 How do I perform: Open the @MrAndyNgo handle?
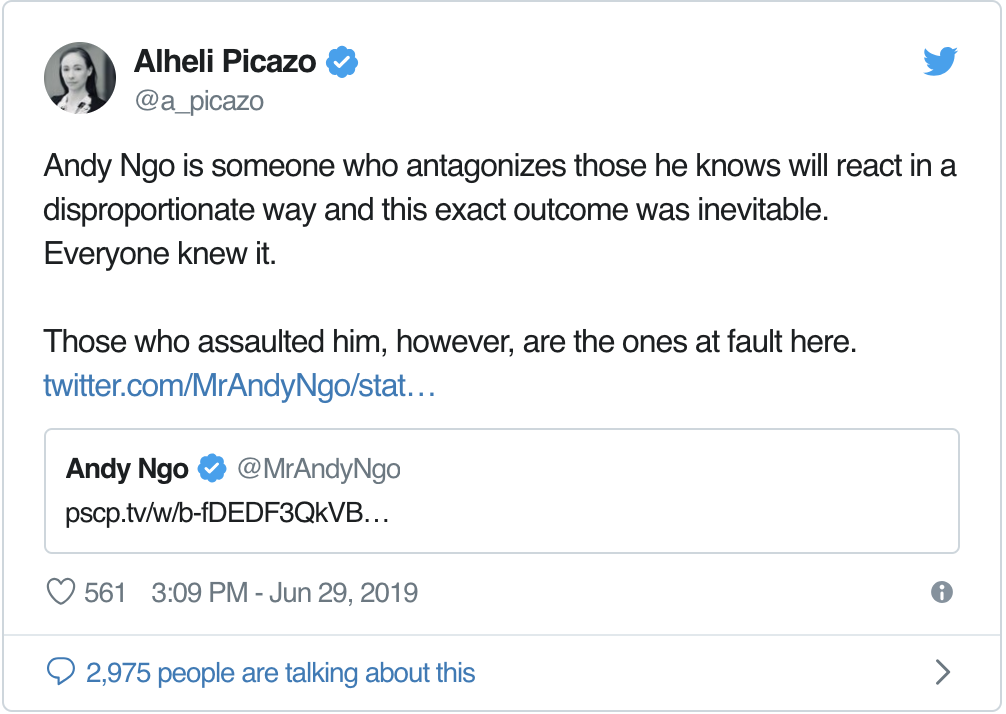(x=319, y=469)
